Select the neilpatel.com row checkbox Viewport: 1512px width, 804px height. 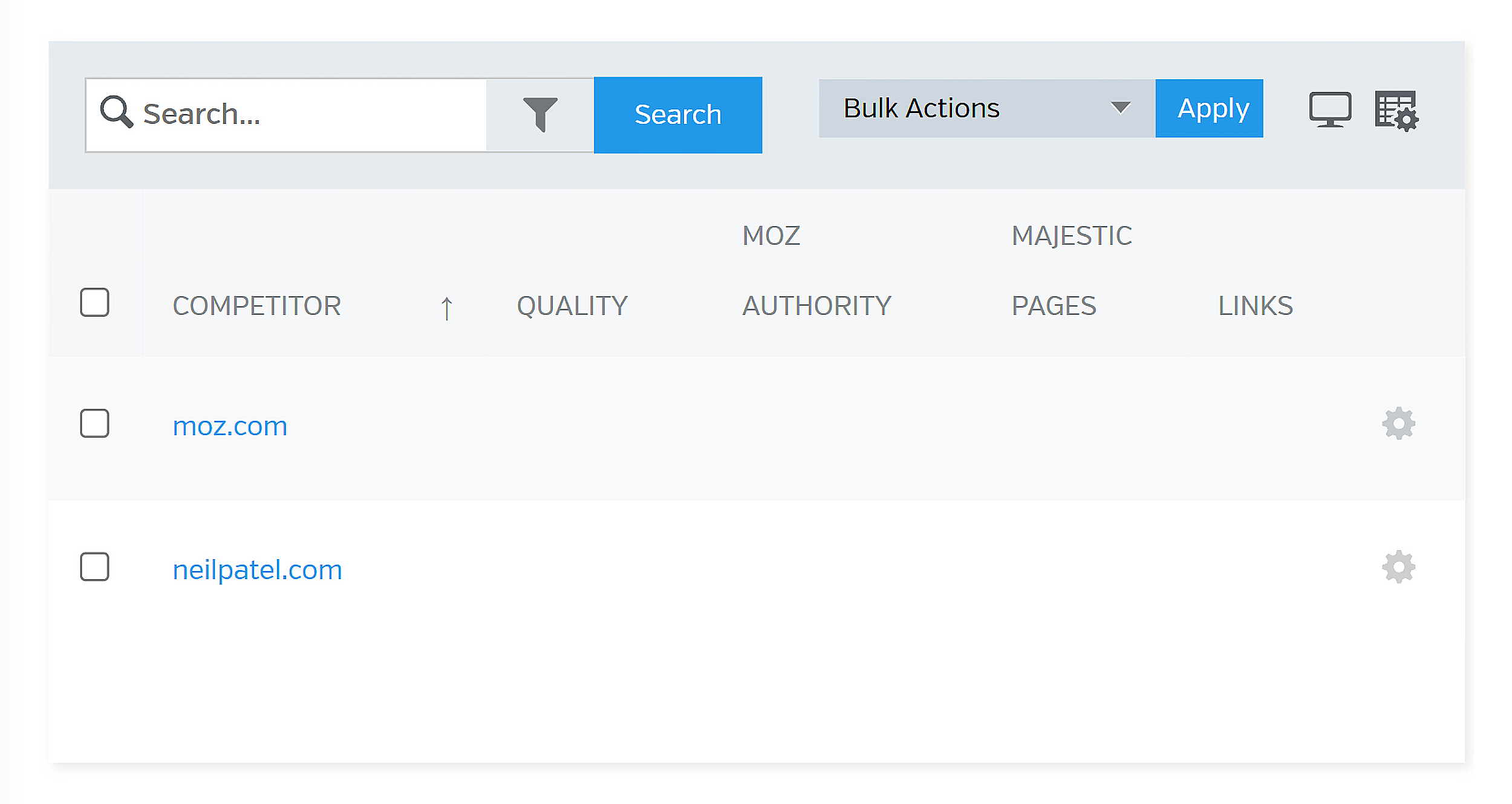point(94,566)
